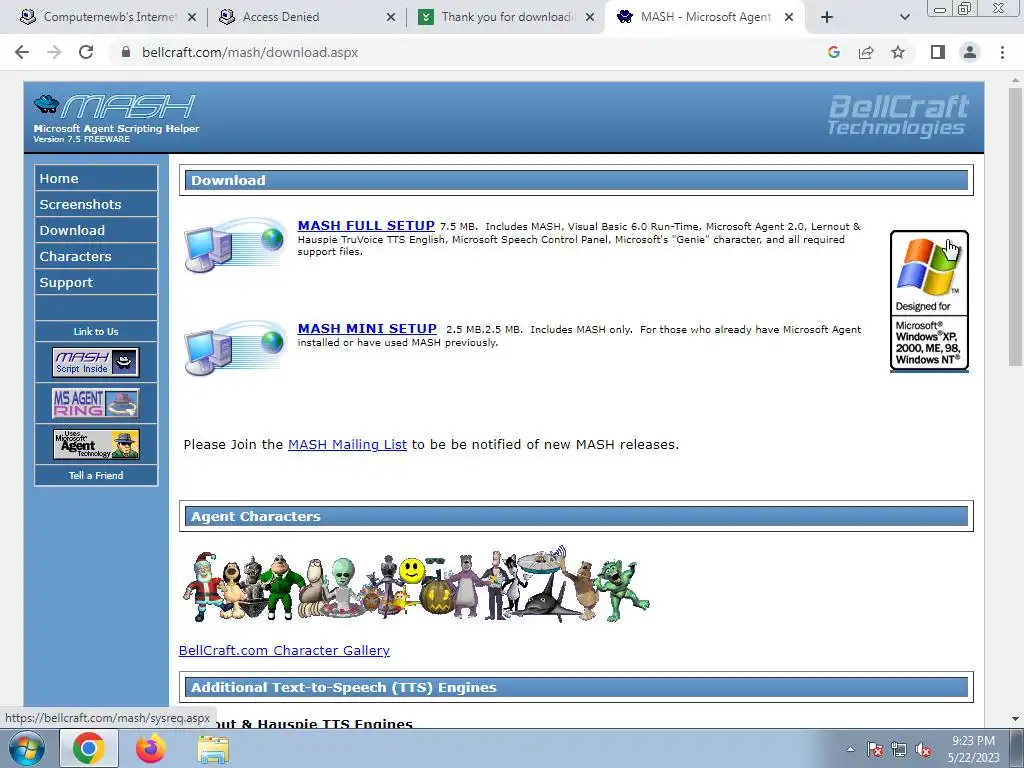
Task: Show hidden system tray icons
Action: (850, 750)
